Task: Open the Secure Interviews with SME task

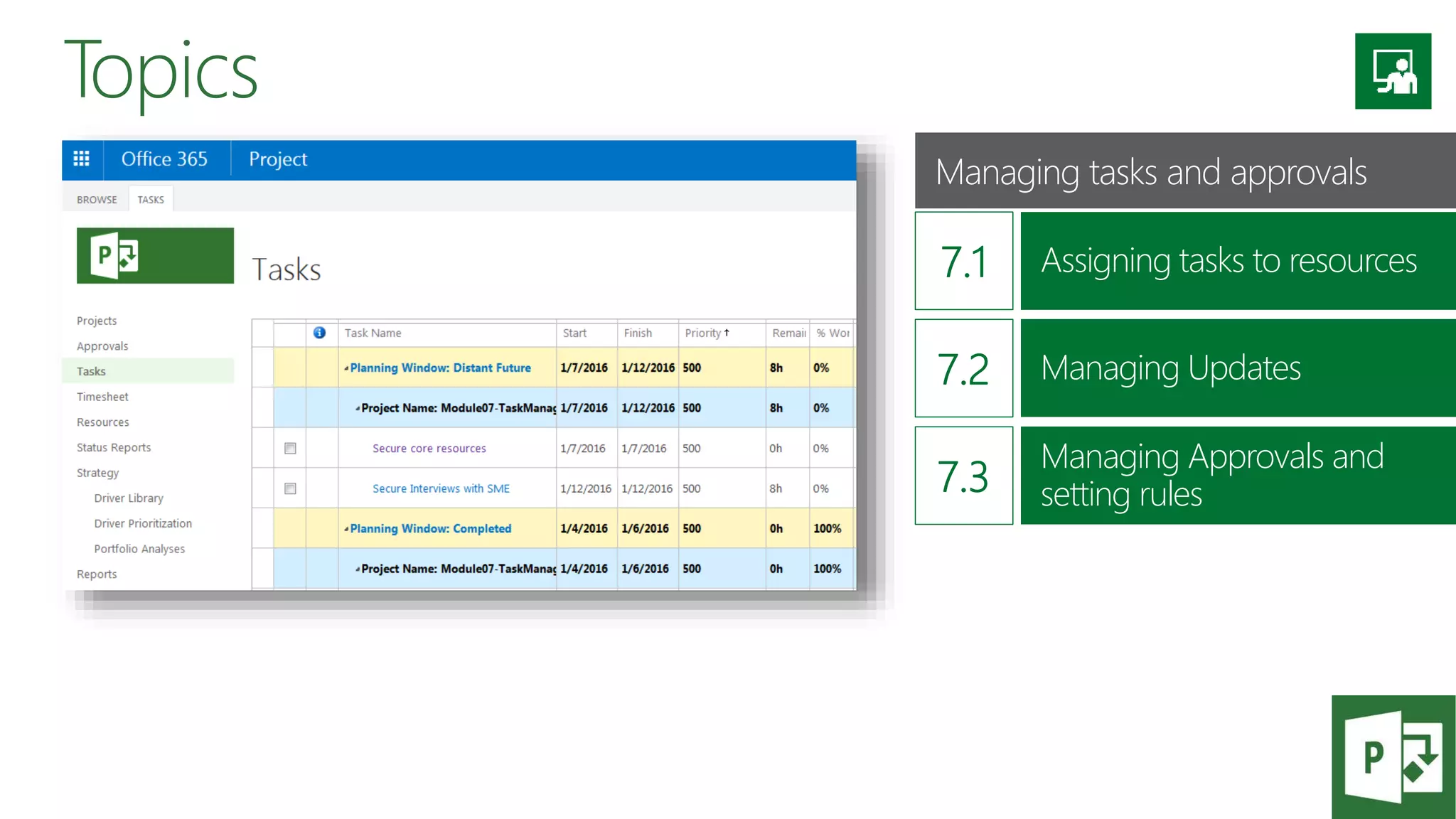Action: click(441, 488)
